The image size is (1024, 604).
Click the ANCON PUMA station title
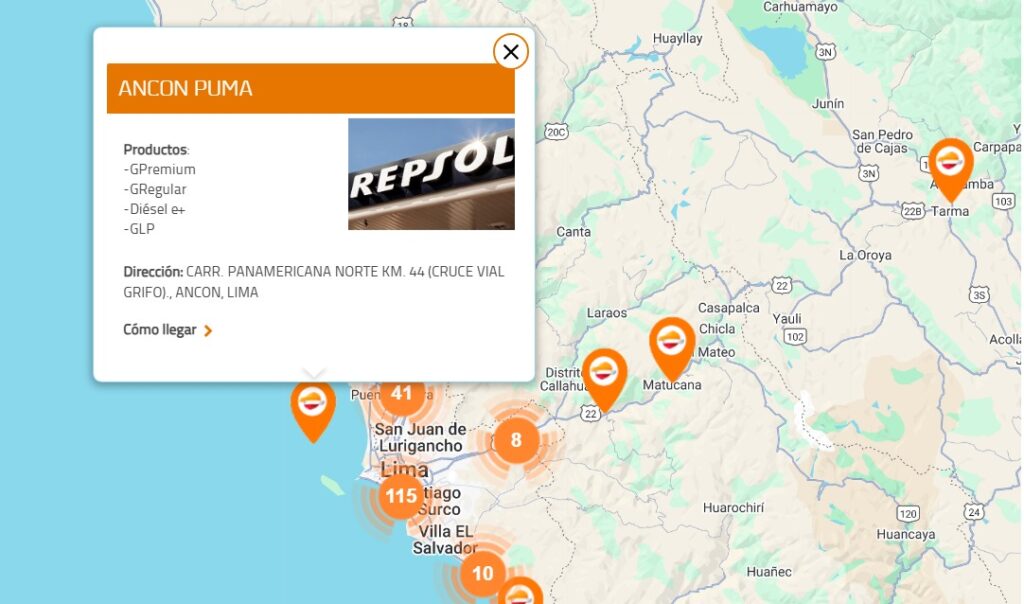click(185, 88)
